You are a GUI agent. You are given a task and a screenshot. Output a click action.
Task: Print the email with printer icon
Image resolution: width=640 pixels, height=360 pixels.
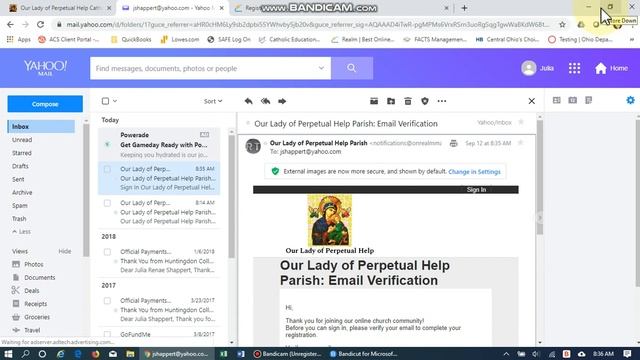tap(453, 143)
